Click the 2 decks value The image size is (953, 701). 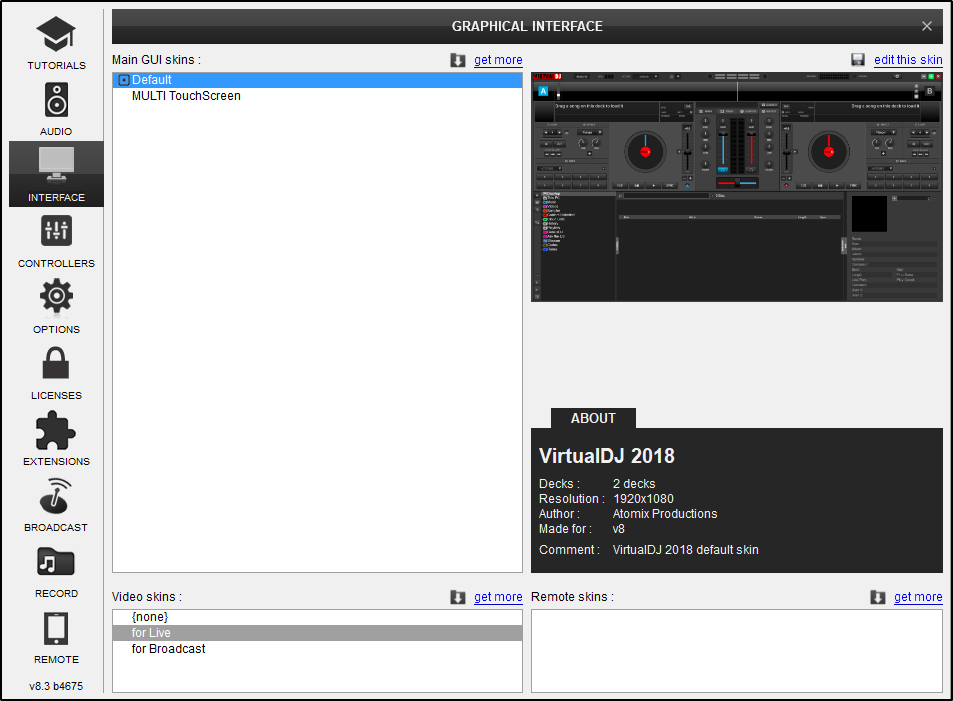point(634,483)
